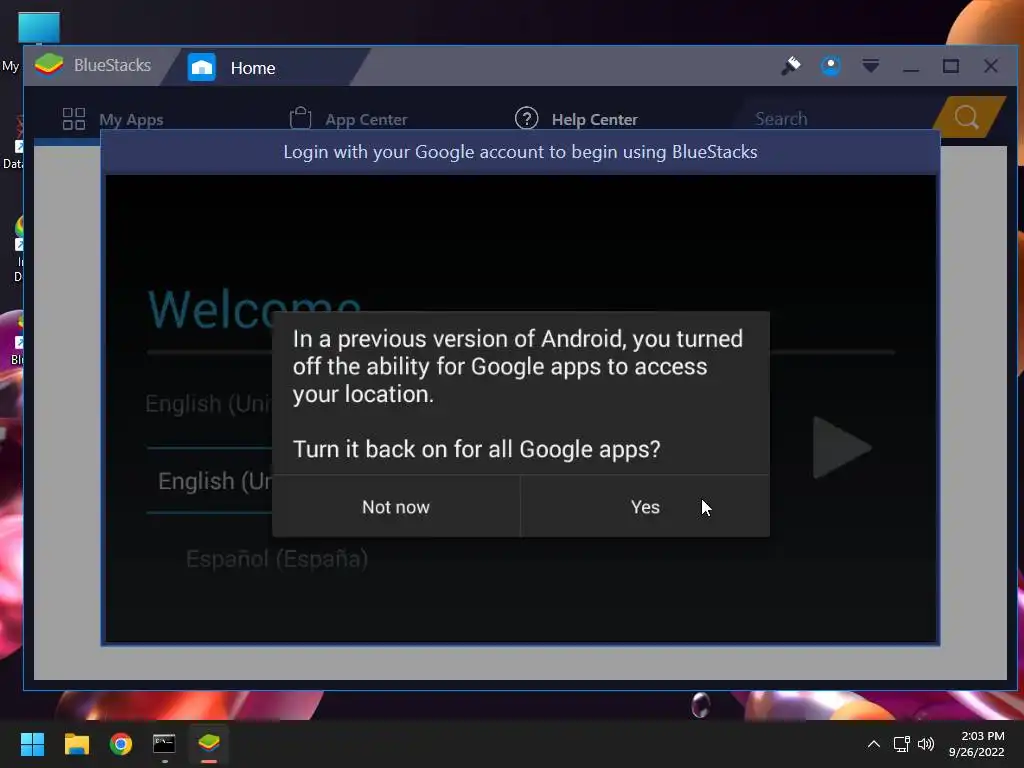Open the Home tab in BlueStacks

tap(253, 68)
